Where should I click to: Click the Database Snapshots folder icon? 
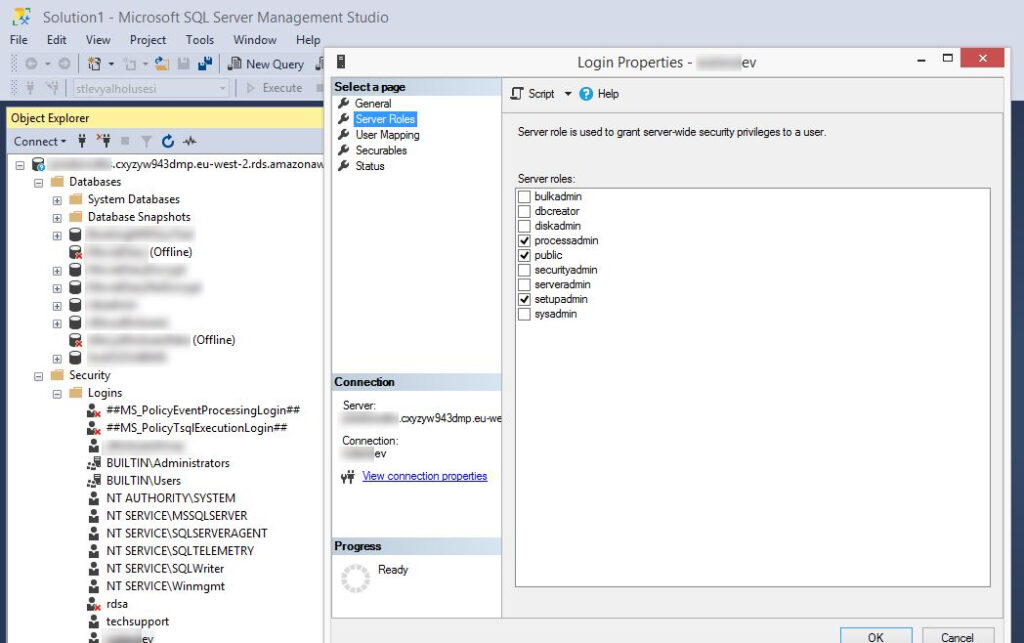tap(76, 217)
